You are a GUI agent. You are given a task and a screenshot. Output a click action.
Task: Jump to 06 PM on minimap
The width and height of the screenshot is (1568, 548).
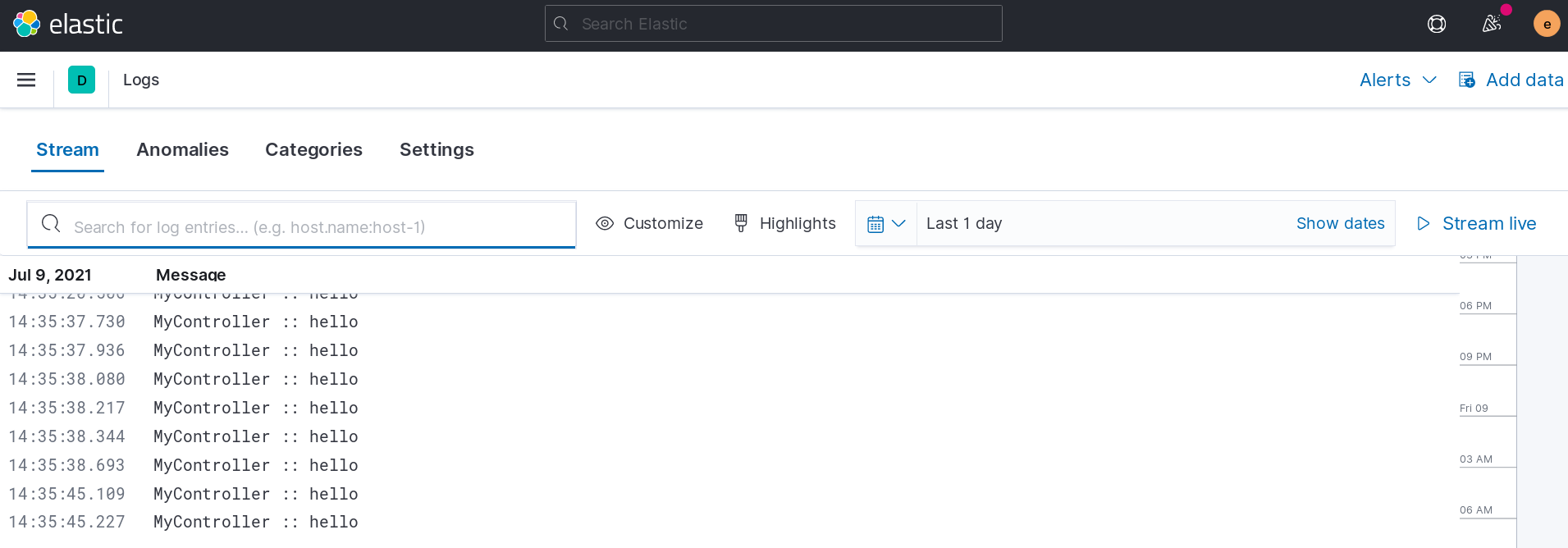tap(1475, 306)
